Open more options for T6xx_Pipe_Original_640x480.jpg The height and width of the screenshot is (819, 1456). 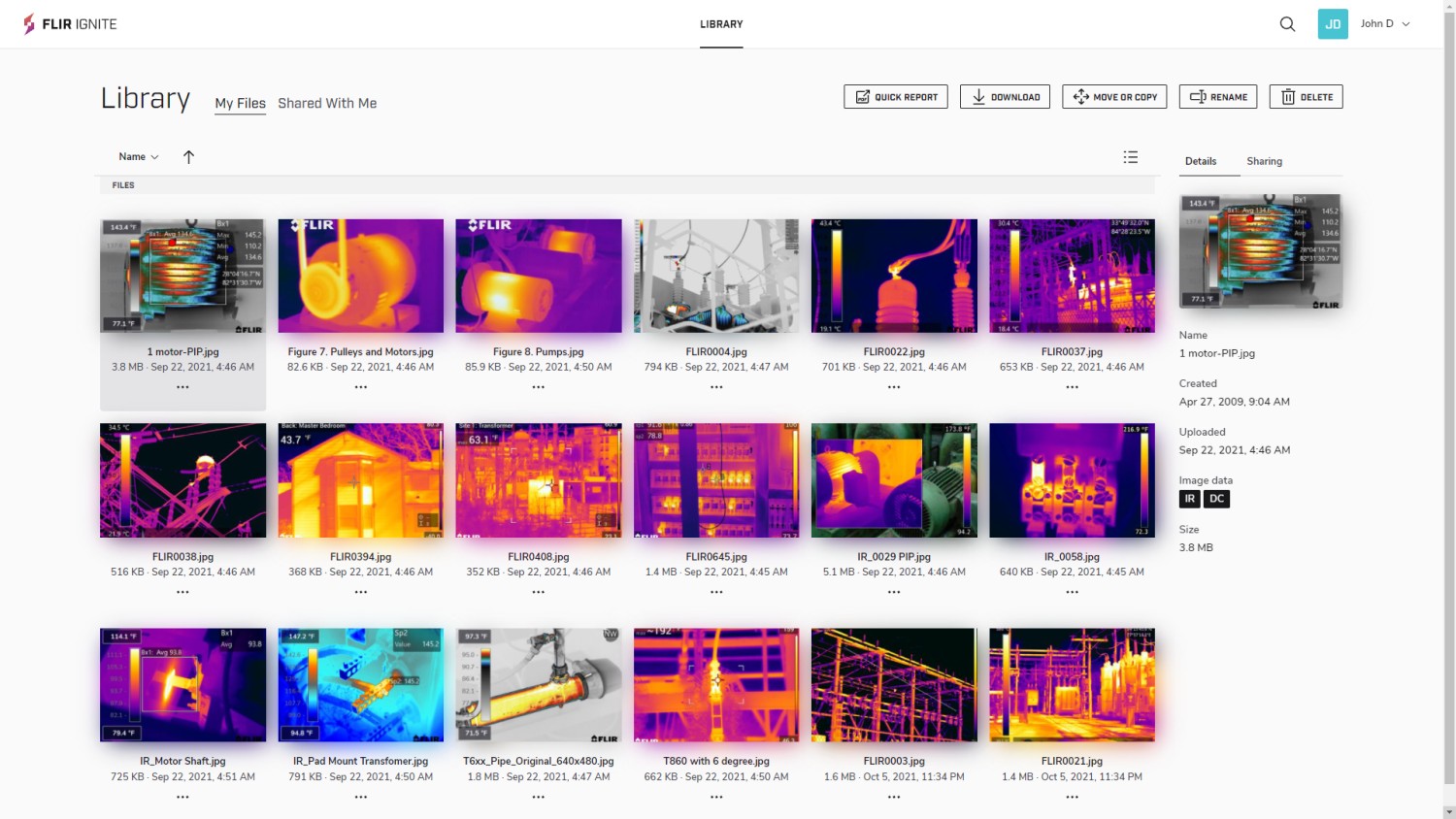[x=539, y=797]
